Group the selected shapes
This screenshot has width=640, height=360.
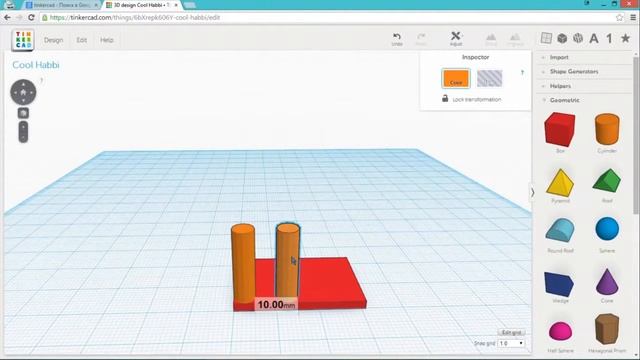(491, 39)
